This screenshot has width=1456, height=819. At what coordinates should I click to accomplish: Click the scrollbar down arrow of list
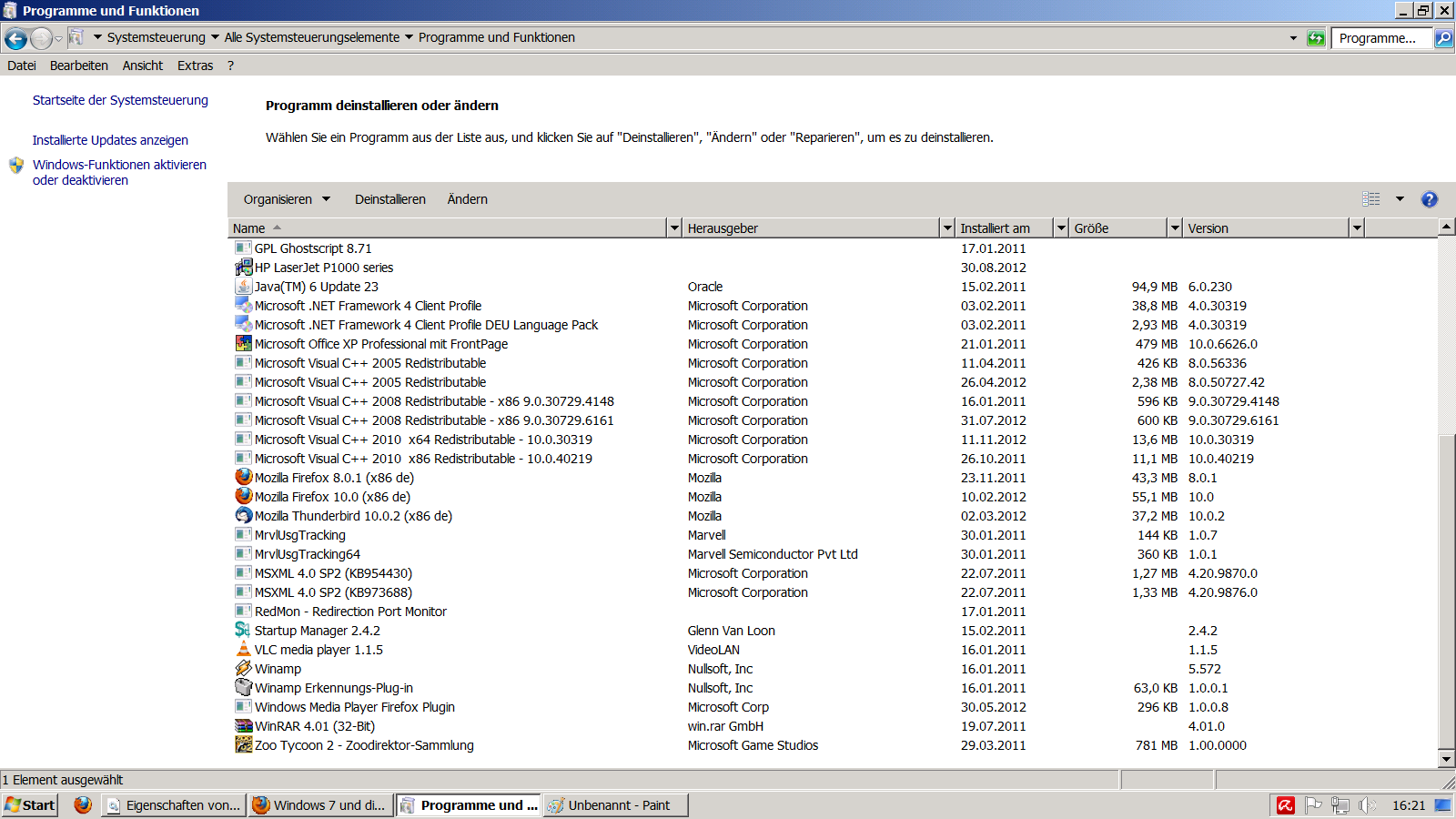click(1446, 758)
